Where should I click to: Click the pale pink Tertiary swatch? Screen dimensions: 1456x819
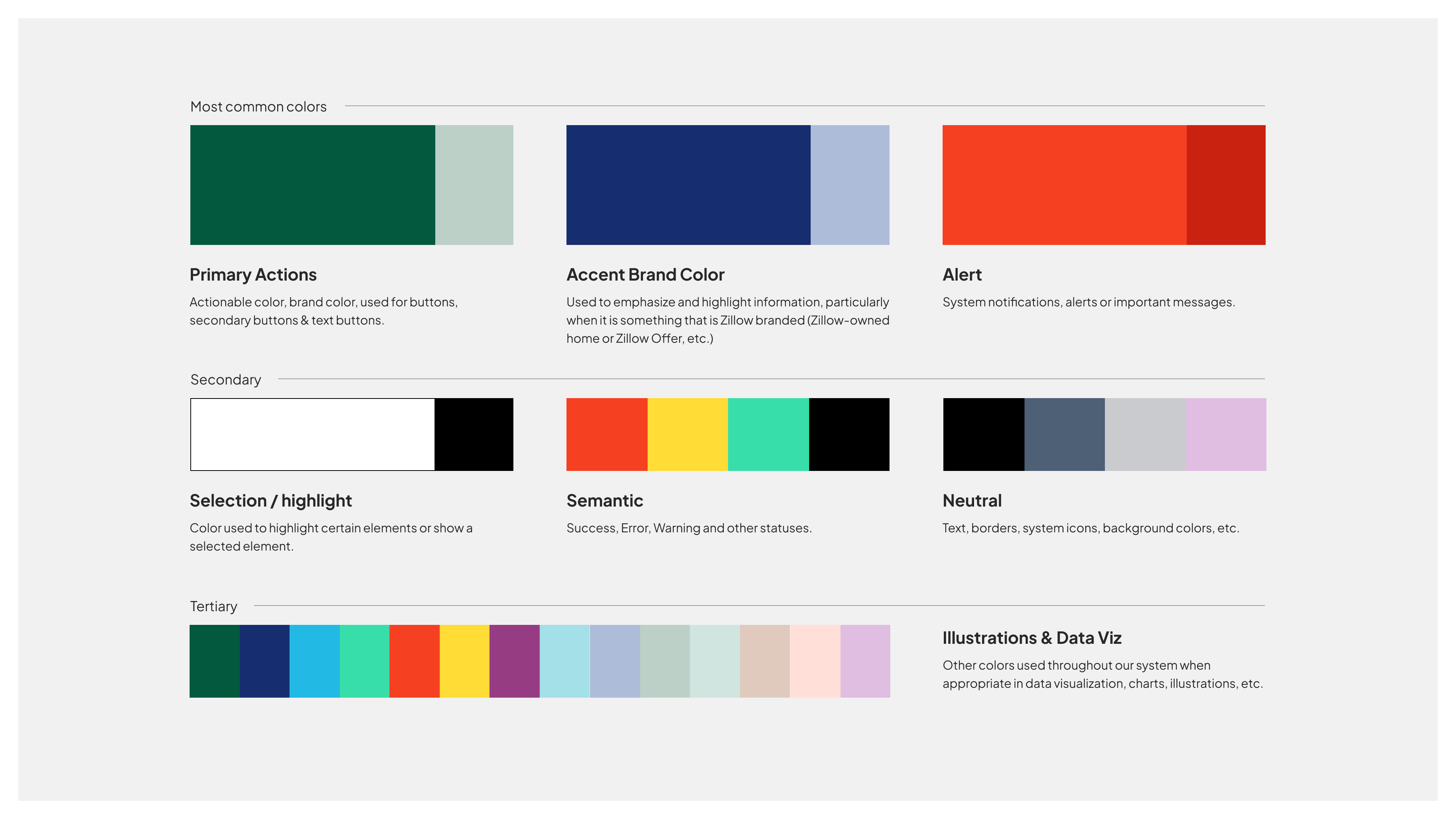click(x=815, y=661)
